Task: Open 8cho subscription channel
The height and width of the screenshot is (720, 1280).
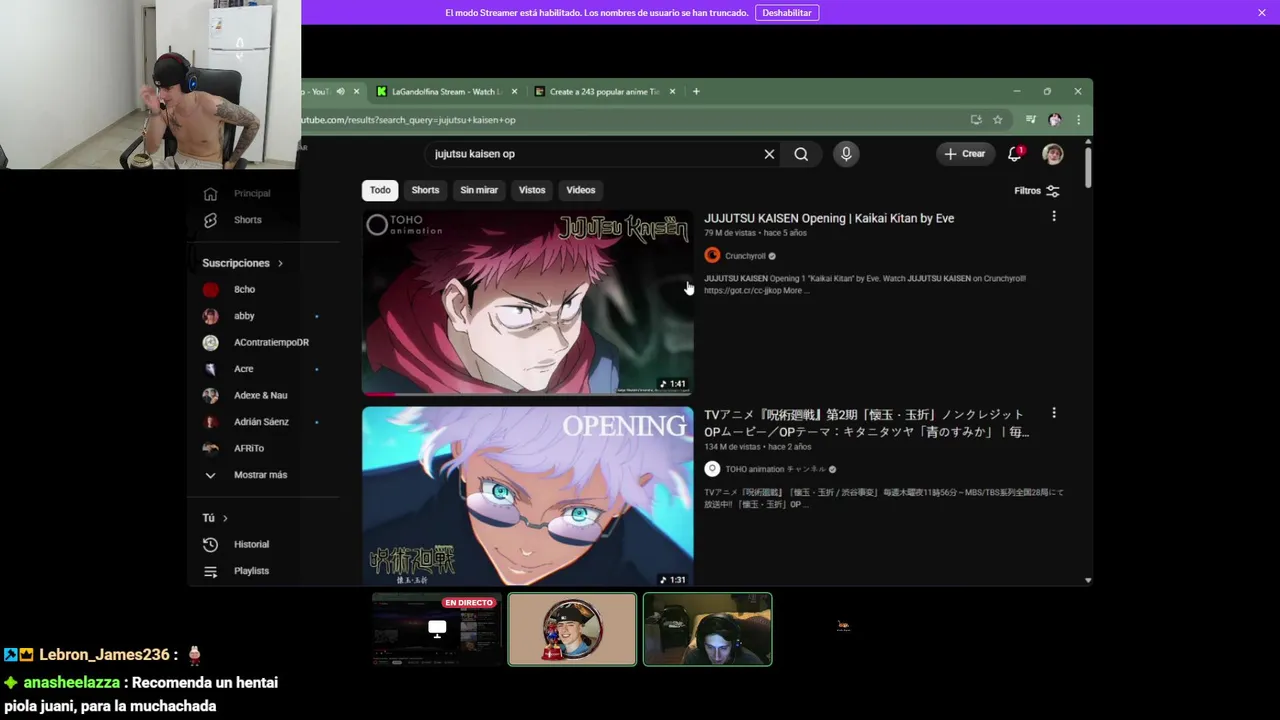Action: click(245, 290)
